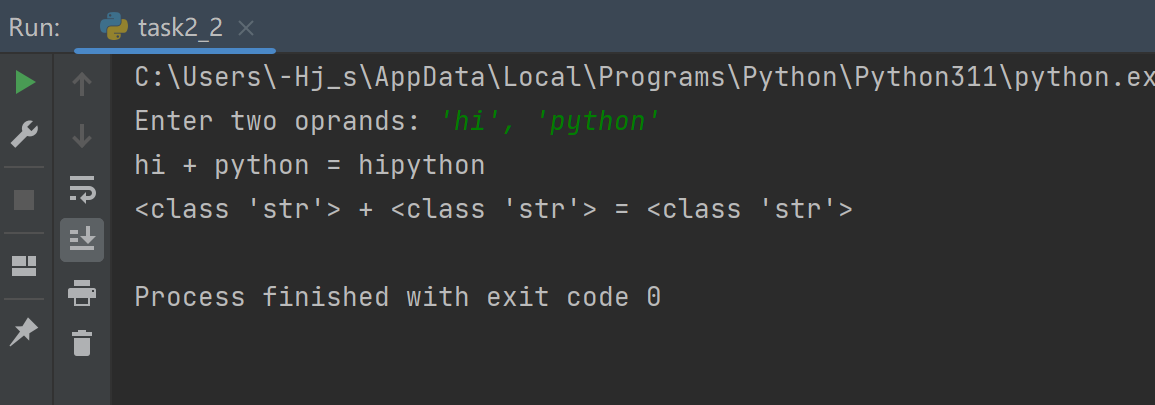The width and height of the screenshot is (1155, 405).
Task: Rerun task2_2 with the green play icon
Action: click(x=25, y=83)
